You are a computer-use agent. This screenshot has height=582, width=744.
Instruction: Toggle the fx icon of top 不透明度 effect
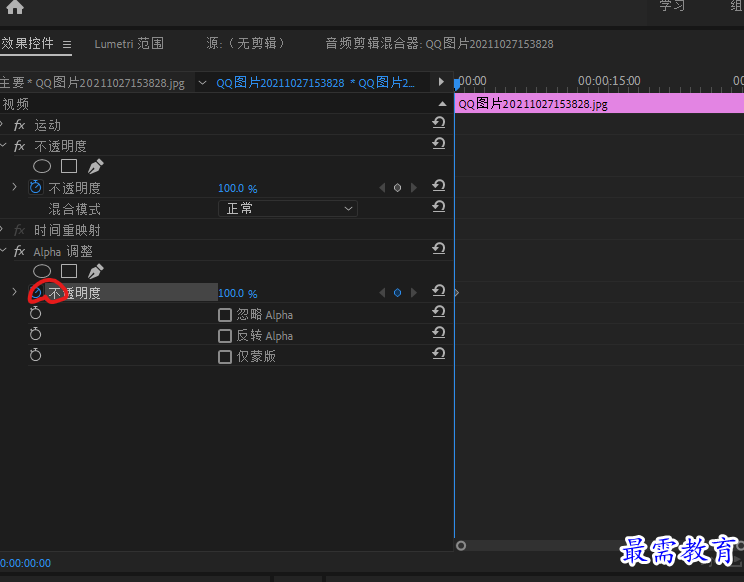(19, 146)
